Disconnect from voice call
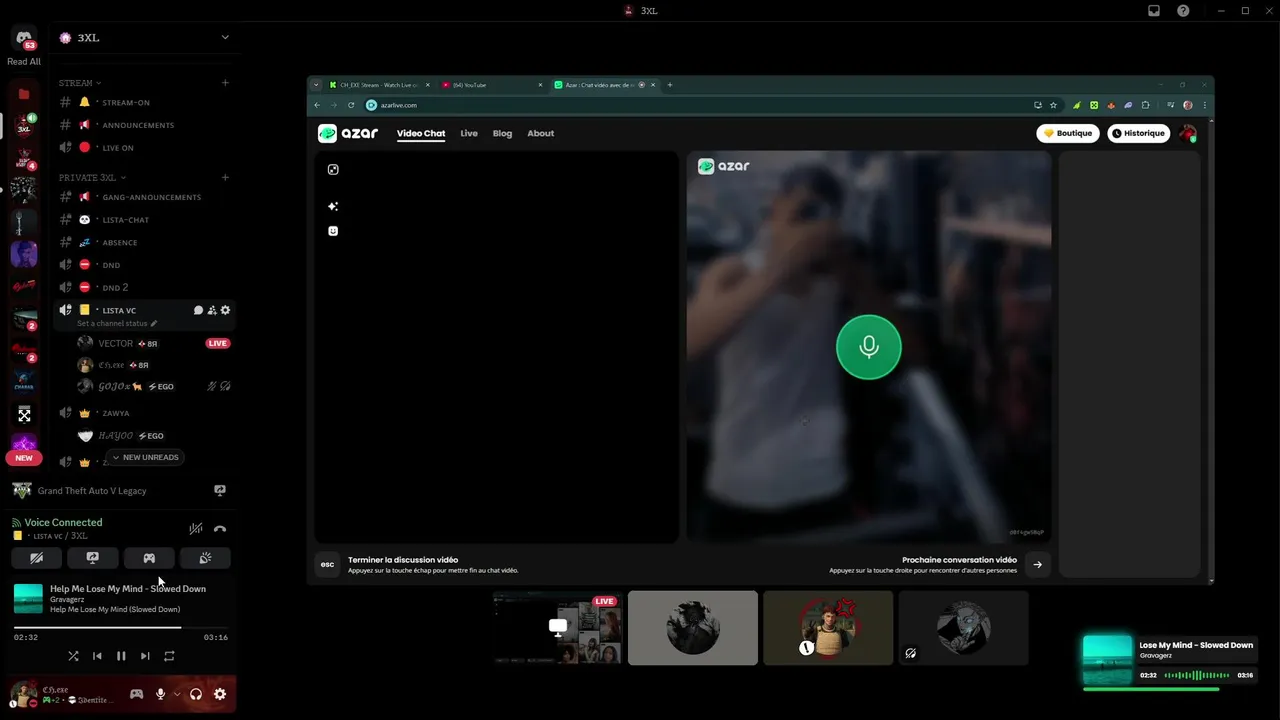The height and width of the screenshot is (720, 1280). click(220, 529)
